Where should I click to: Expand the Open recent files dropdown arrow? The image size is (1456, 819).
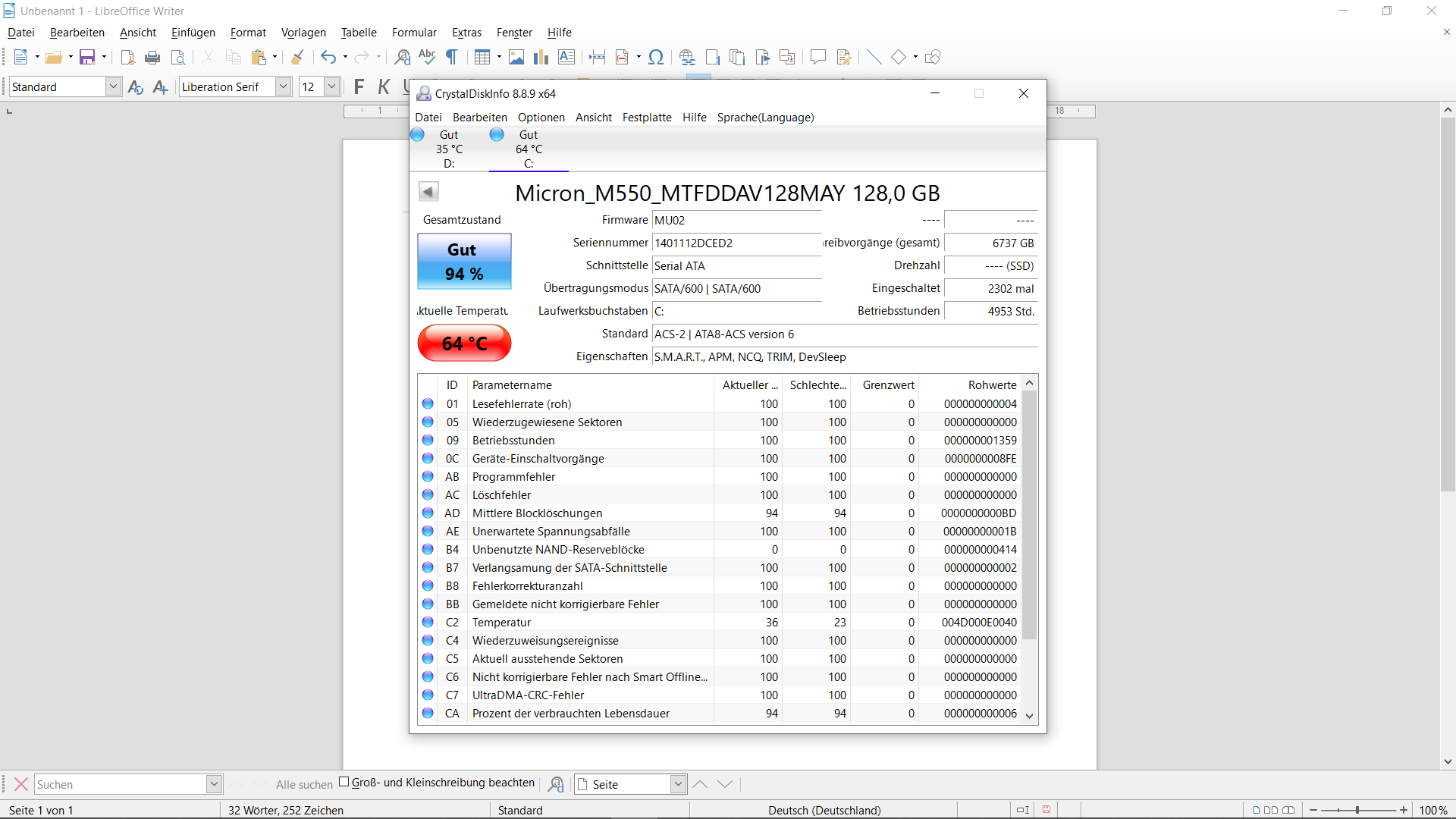[x=71, y=57]
